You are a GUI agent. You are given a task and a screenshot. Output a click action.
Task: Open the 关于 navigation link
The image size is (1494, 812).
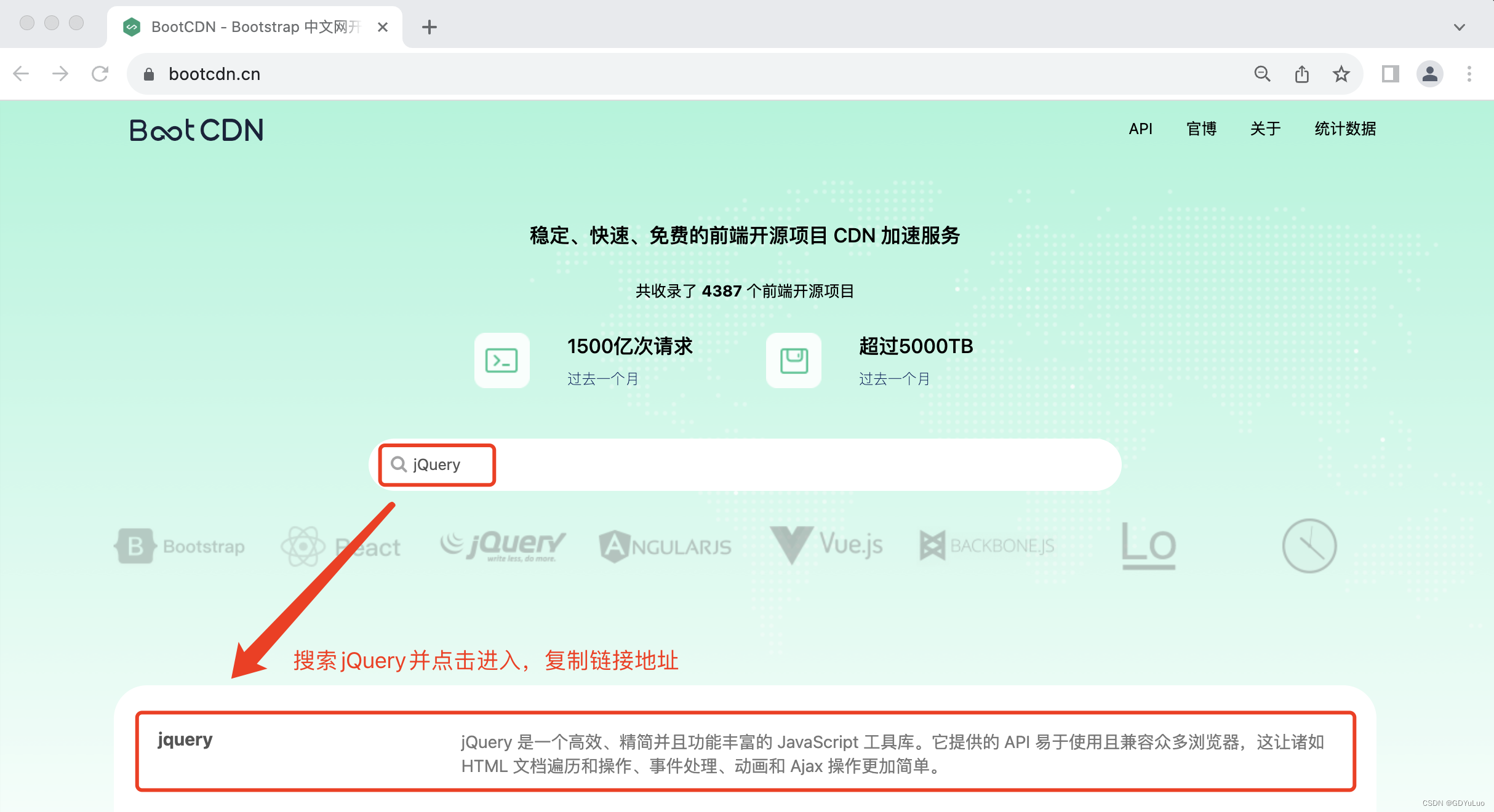[x=1265, y=129]
